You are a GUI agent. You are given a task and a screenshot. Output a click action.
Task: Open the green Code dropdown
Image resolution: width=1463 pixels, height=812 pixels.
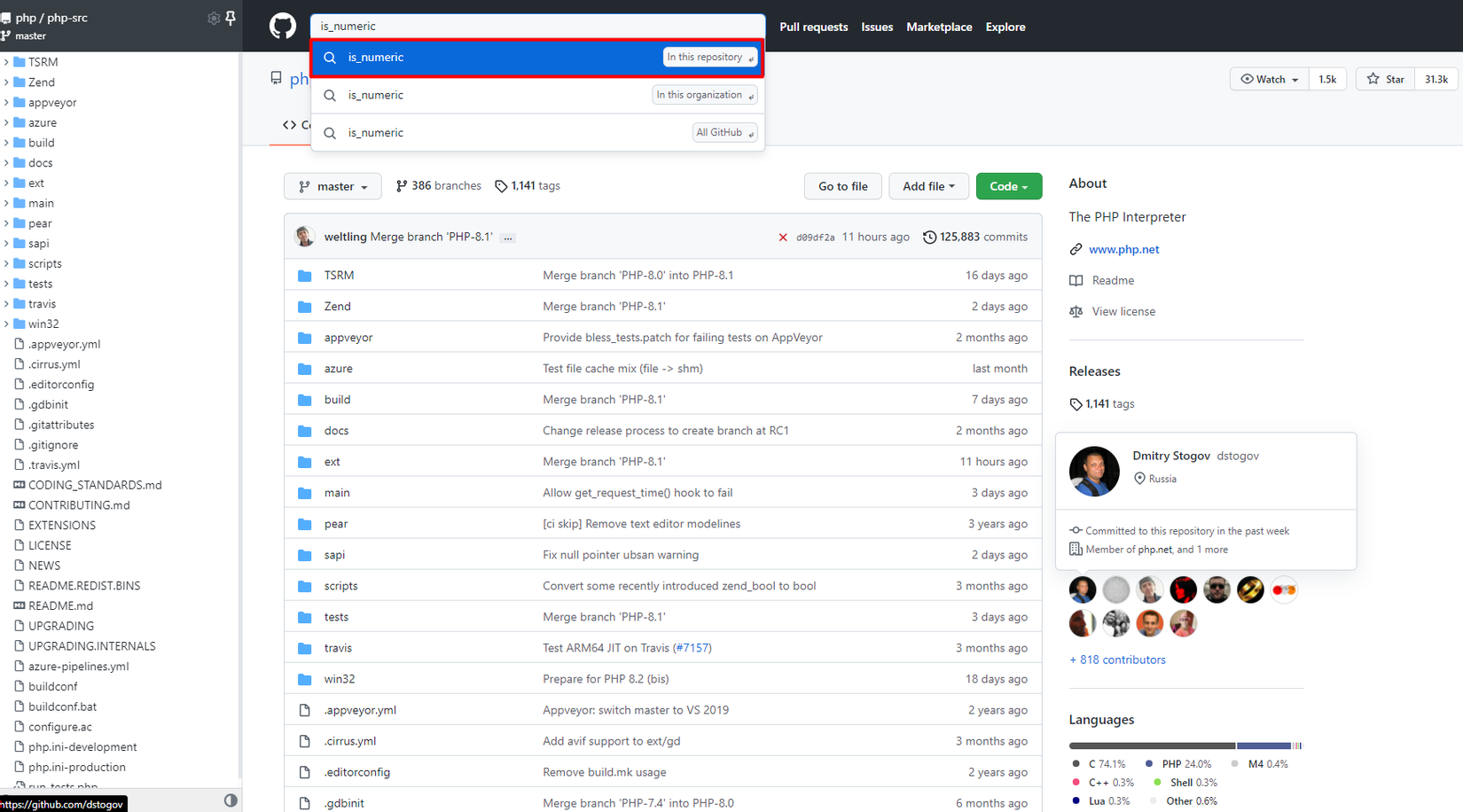1009,186
